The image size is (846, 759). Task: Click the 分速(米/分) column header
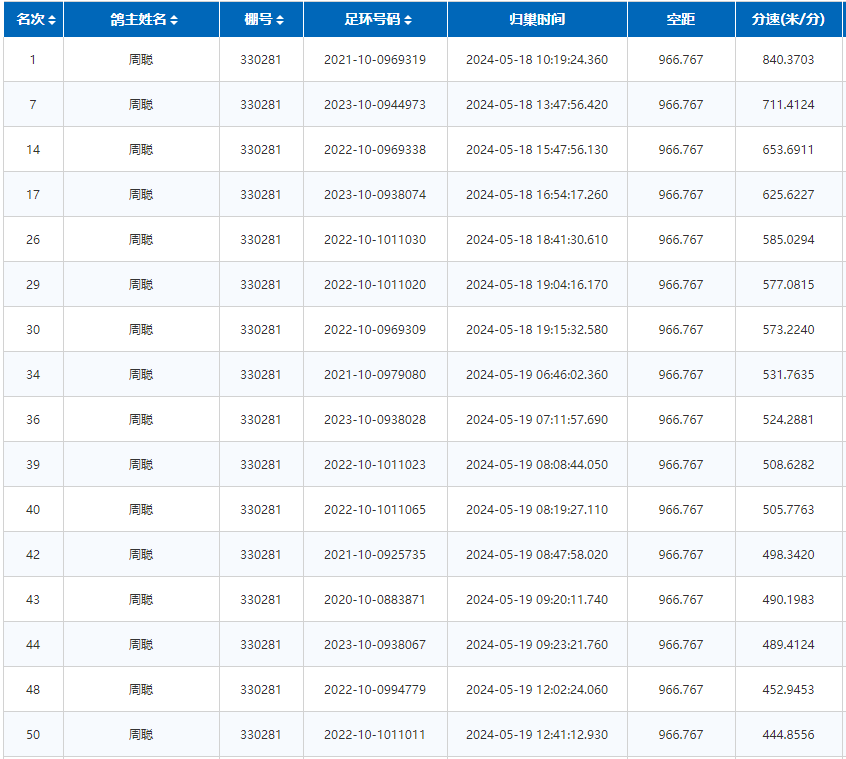[x=788, y=20]
